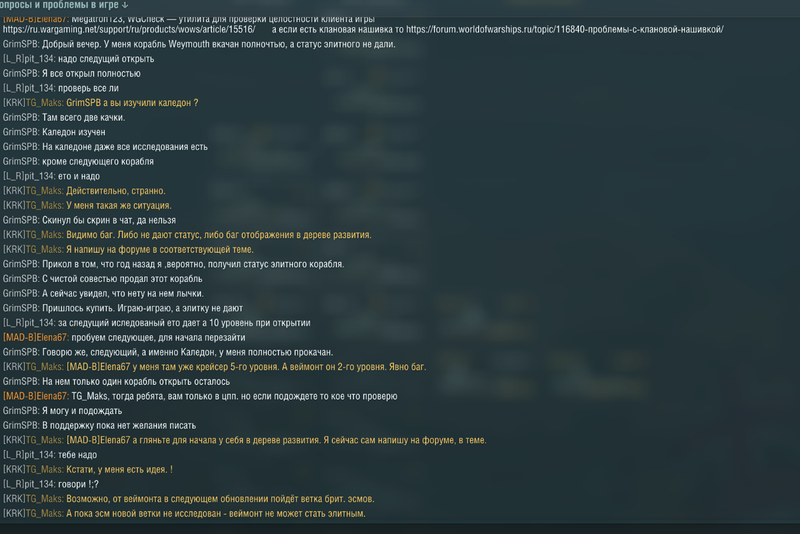This screenshot has height=534, width=800.
Task: Open the forum.worldofwarships.ru clan patch link
Action: [x=565, y=30]
